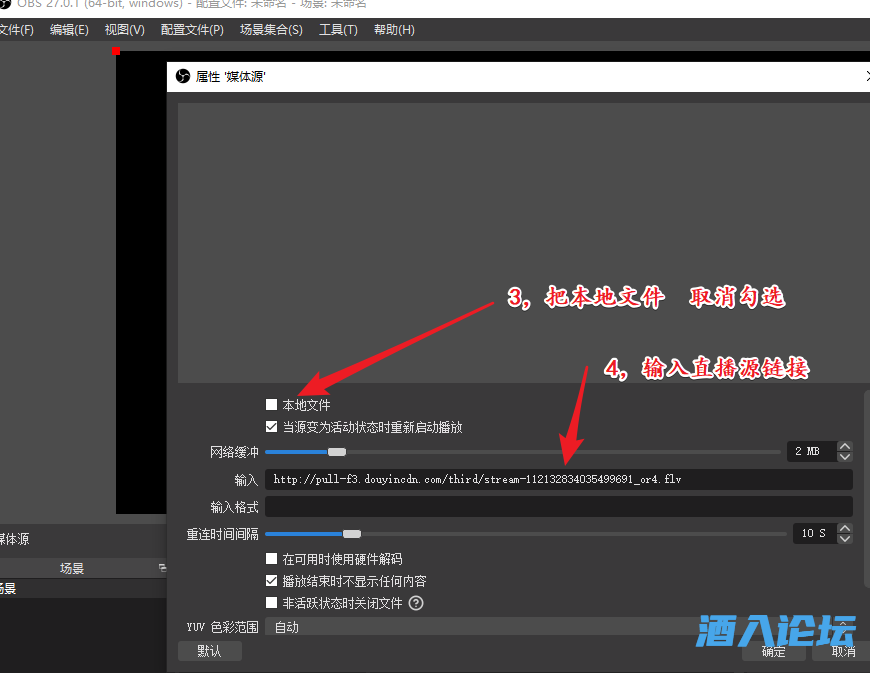Click the empty 输入格式 field

[x=558, y=507]
